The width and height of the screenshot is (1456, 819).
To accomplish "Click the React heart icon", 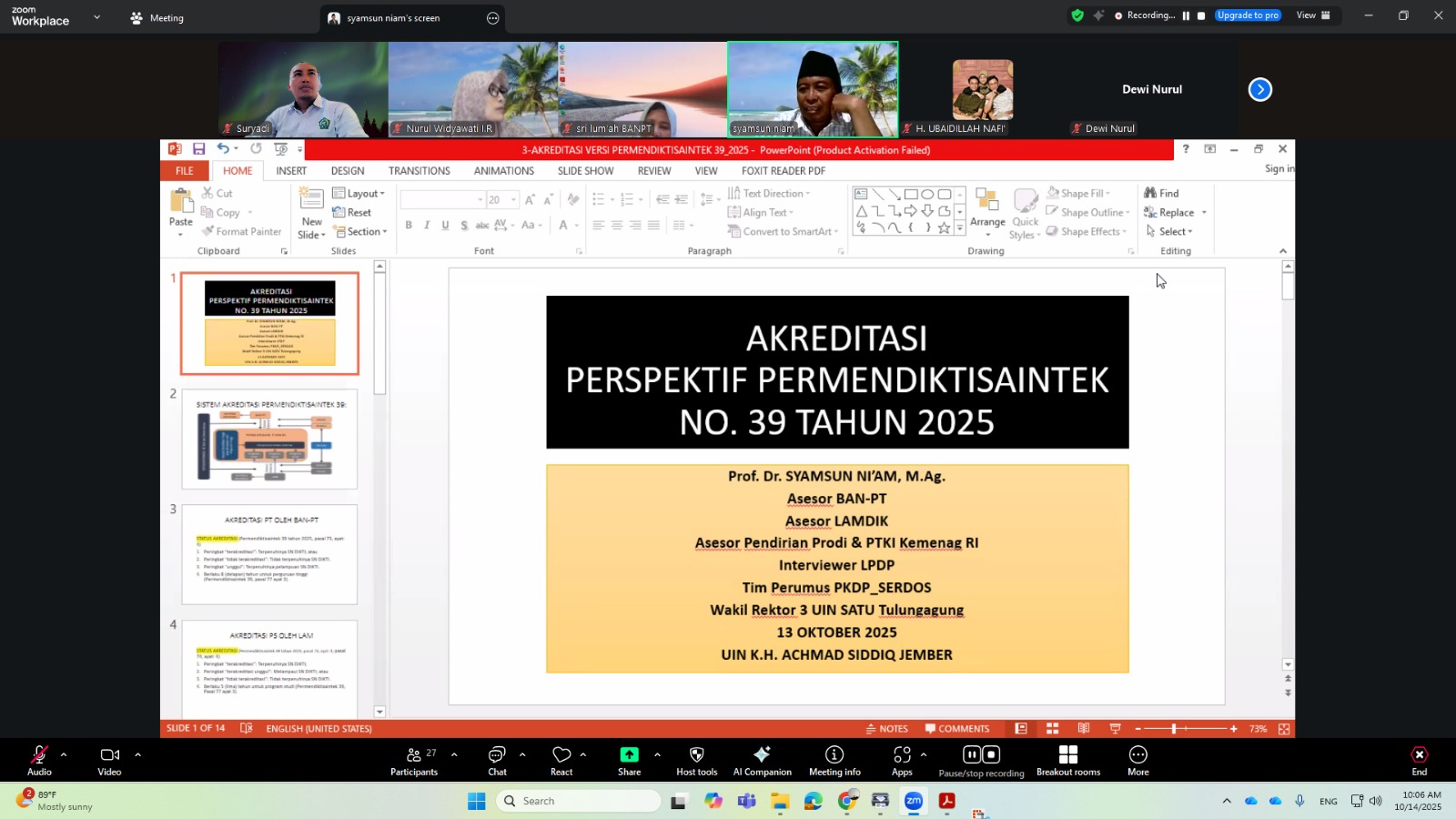I will (x=561, y=760).
